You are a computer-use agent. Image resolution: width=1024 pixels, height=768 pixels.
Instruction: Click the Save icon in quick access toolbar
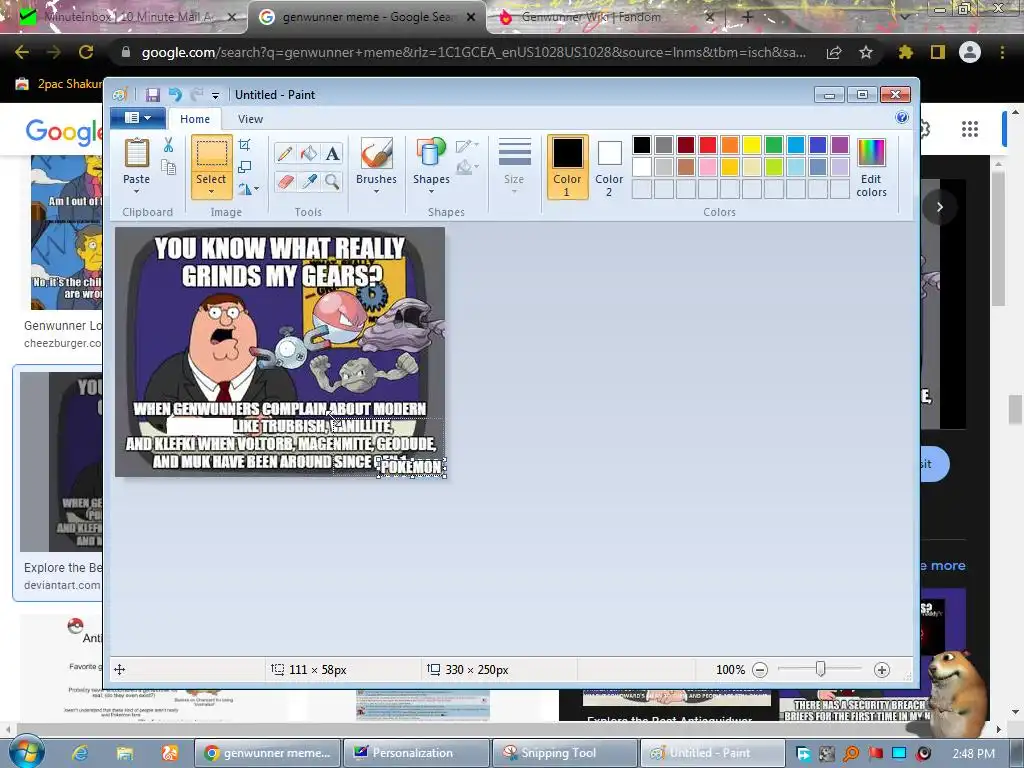152,95
